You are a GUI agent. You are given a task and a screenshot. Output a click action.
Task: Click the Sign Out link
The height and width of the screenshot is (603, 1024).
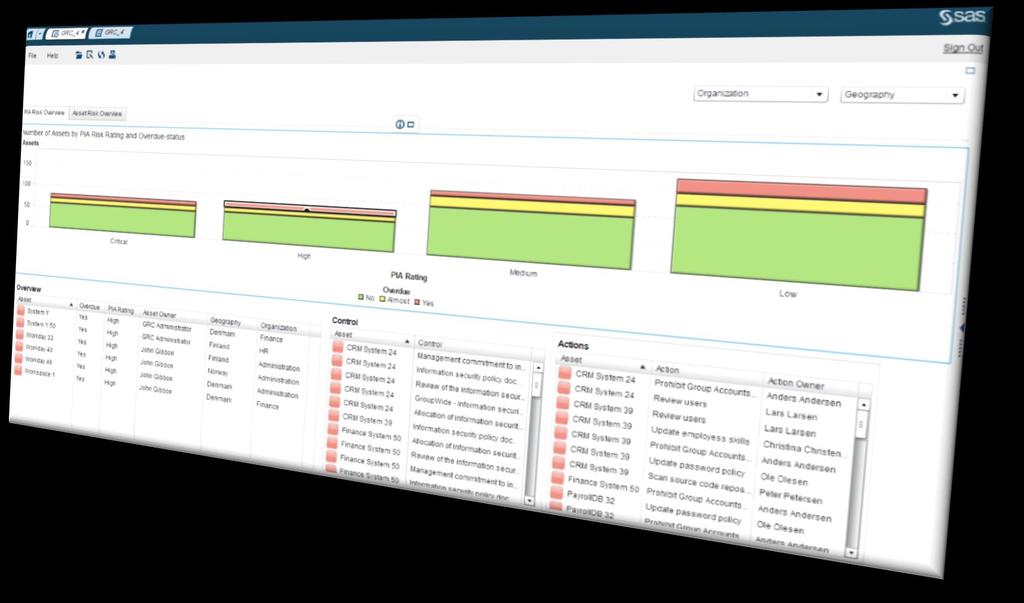(x=963, y=48)
